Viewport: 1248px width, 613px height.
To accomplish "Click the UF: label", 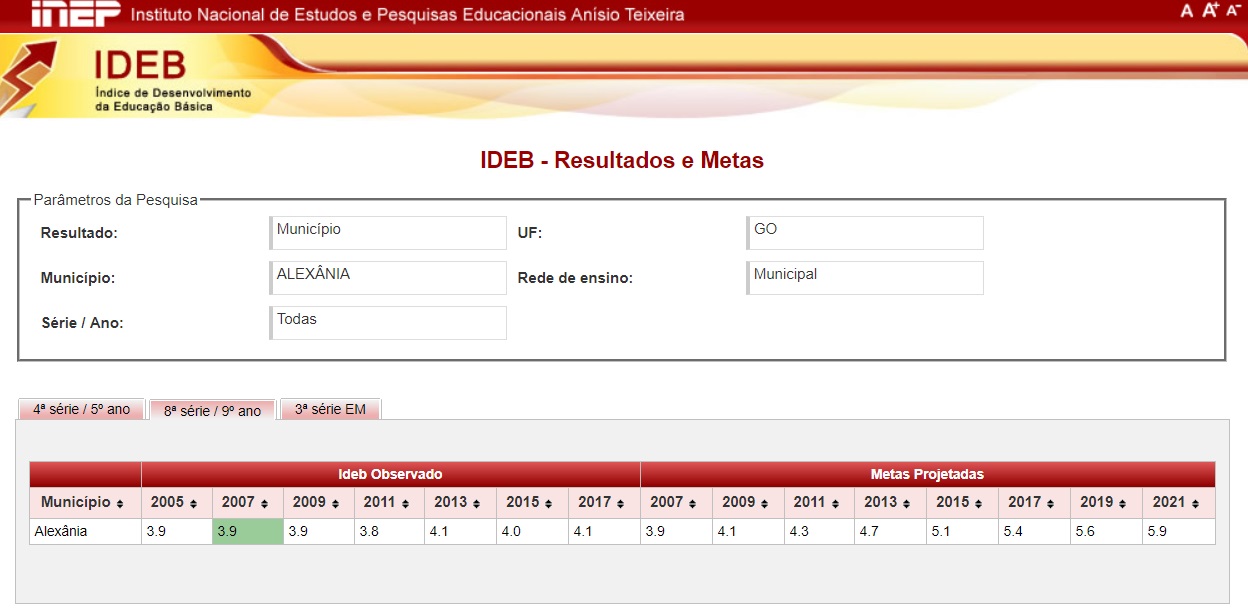I will coord(530,233).
